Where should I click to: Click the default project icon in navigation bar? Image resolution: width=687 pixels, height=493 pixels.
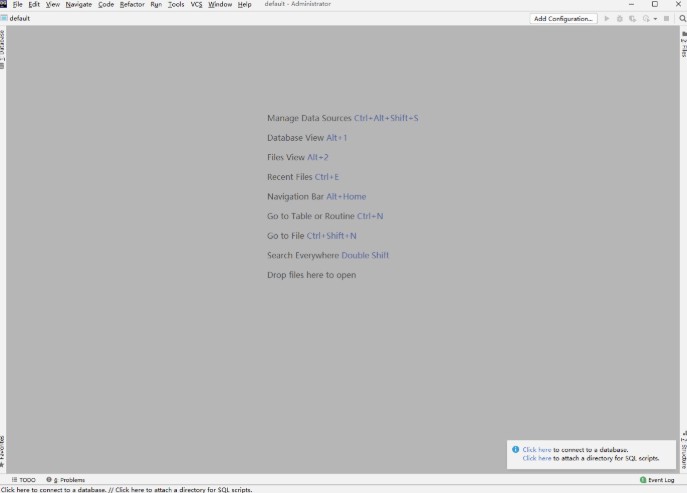click(4, 18)
